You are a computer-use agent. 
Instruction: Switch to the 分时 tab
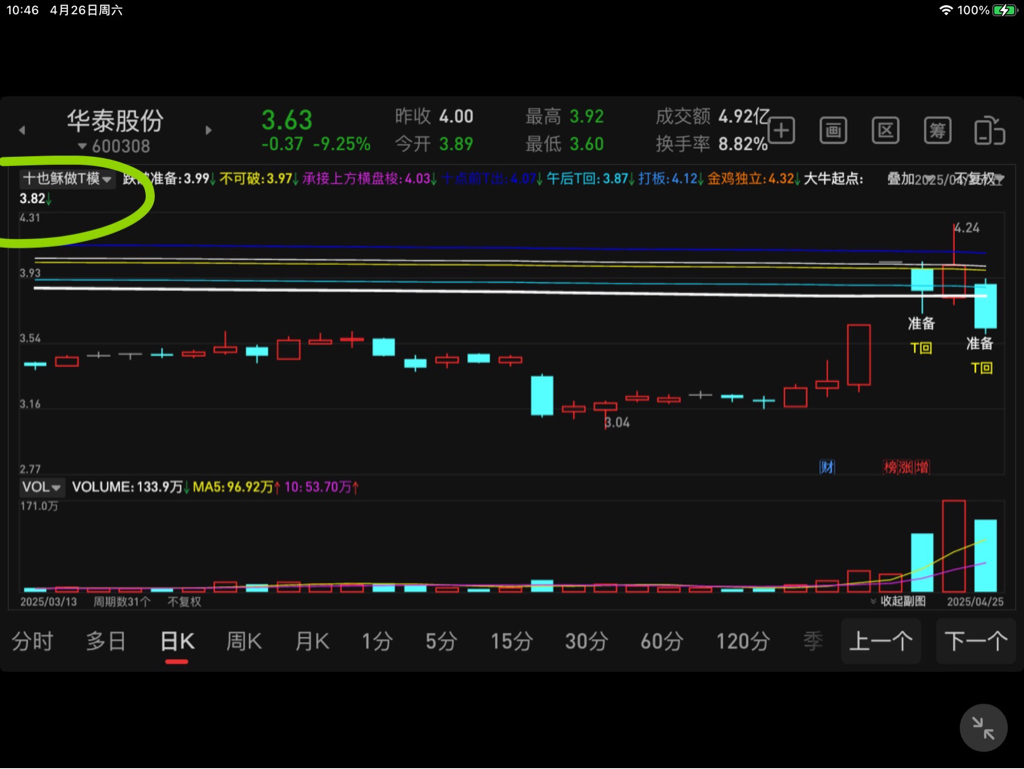point(33,642)
